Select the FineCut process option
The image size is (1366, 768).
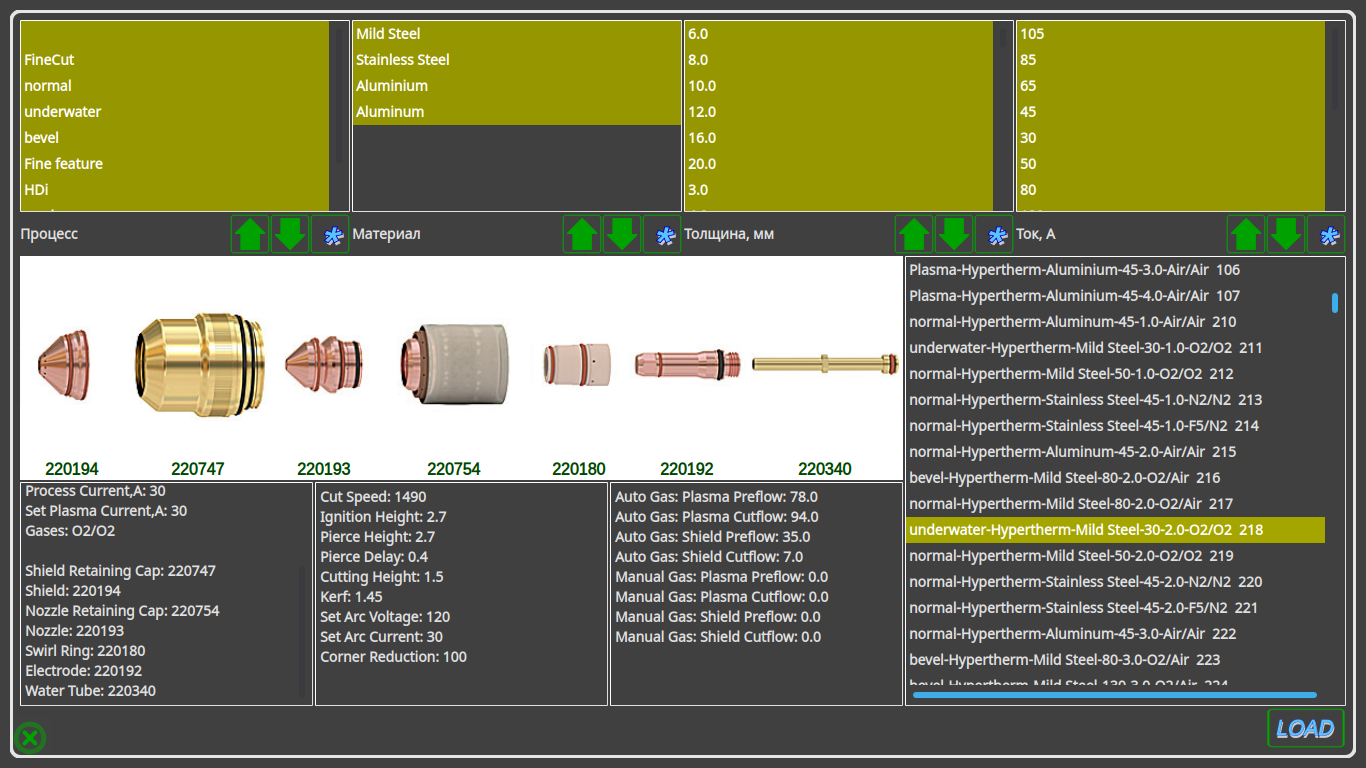[x=50, y=60]
